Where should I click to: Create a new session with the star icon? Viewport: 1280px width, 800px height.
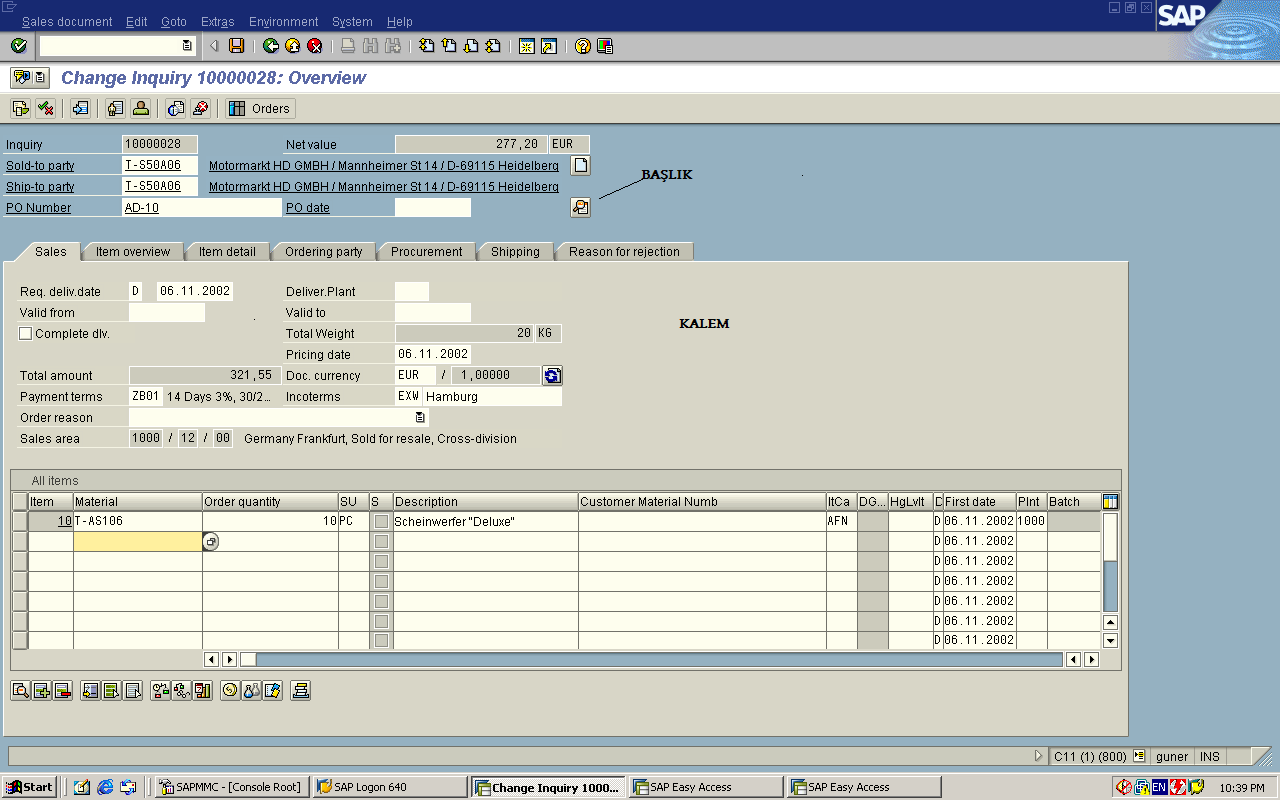click(527, 46)
